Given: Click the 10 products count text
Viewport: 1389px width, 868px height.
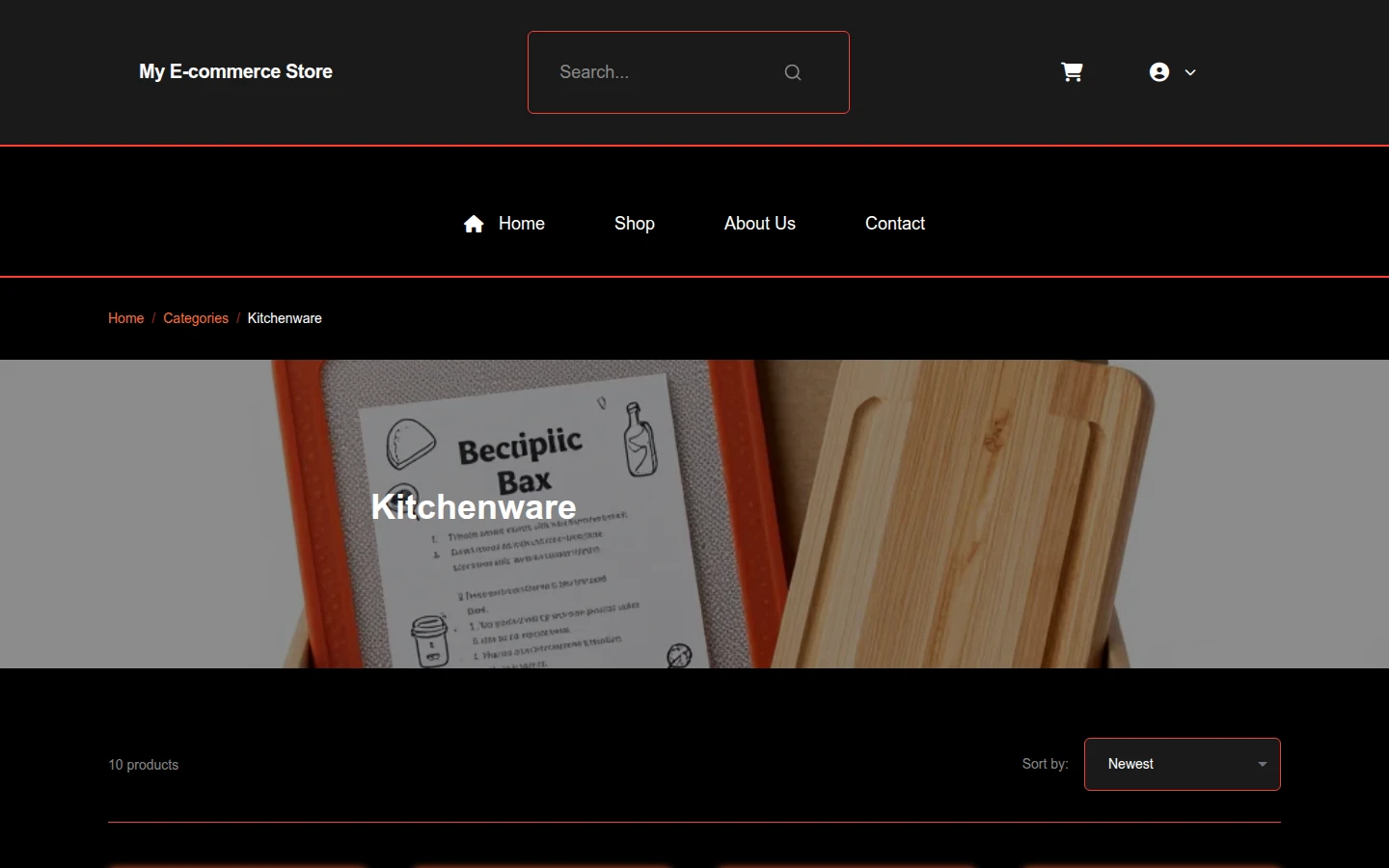Looking at the screenshot, I should tap(143, 765).
